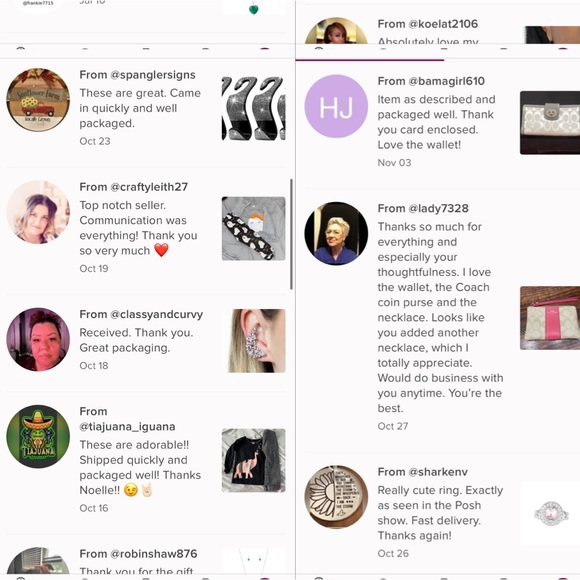Open the @craftyleith27 username link
Screen dimensions: 580x580
[149, 187]
